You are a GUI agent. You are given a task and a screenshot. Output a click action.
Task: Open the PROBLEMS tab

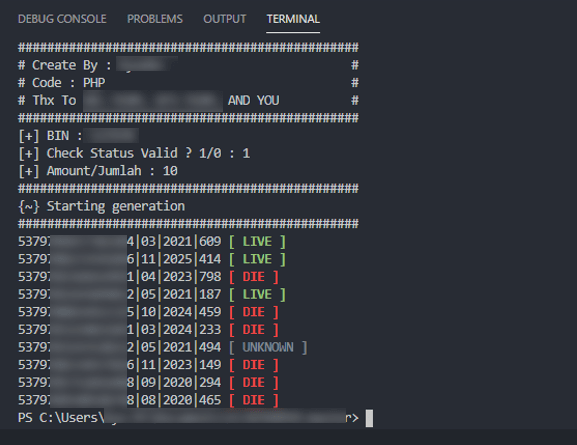coord(155,19)
